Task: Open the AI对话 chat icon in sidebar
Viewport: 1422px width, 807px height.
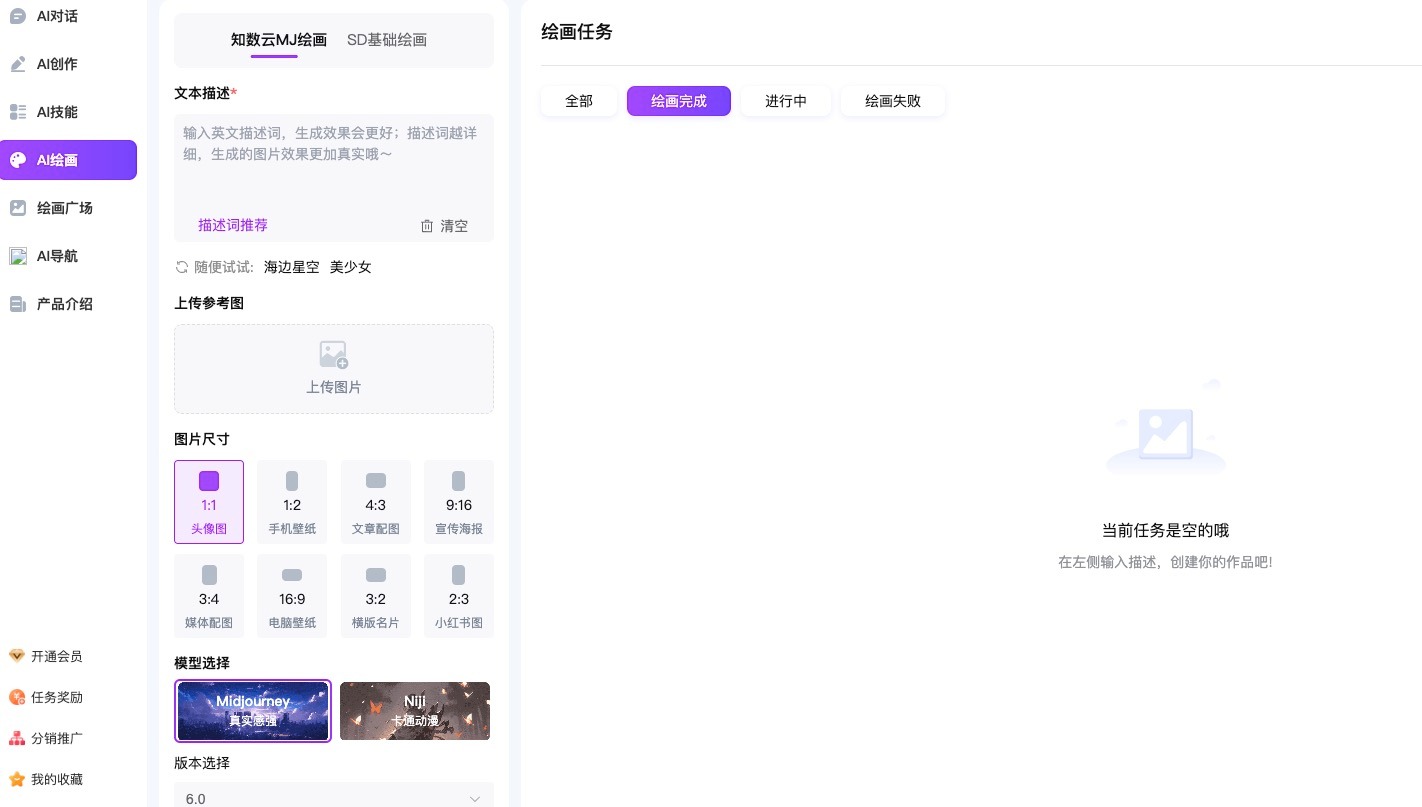Action: (18, 16)
